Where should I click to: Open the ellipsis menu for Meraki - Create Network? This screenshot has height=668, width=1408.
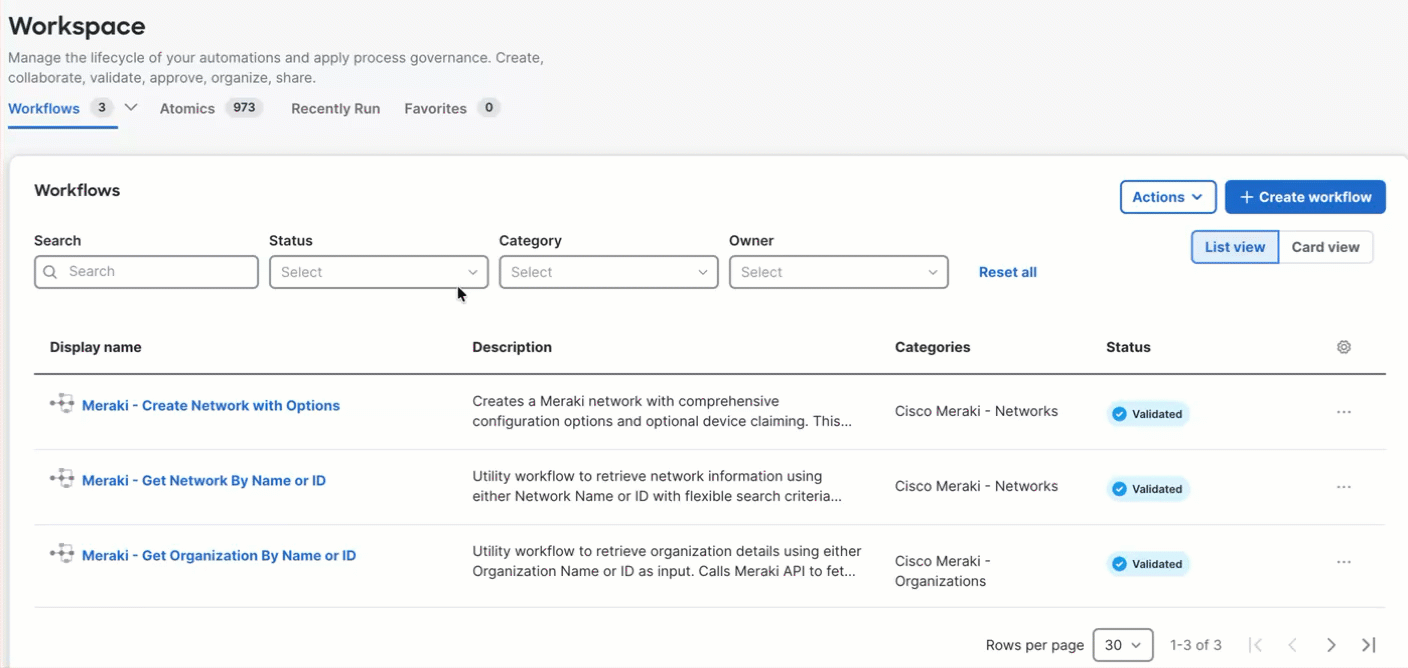click(1343, 410)
